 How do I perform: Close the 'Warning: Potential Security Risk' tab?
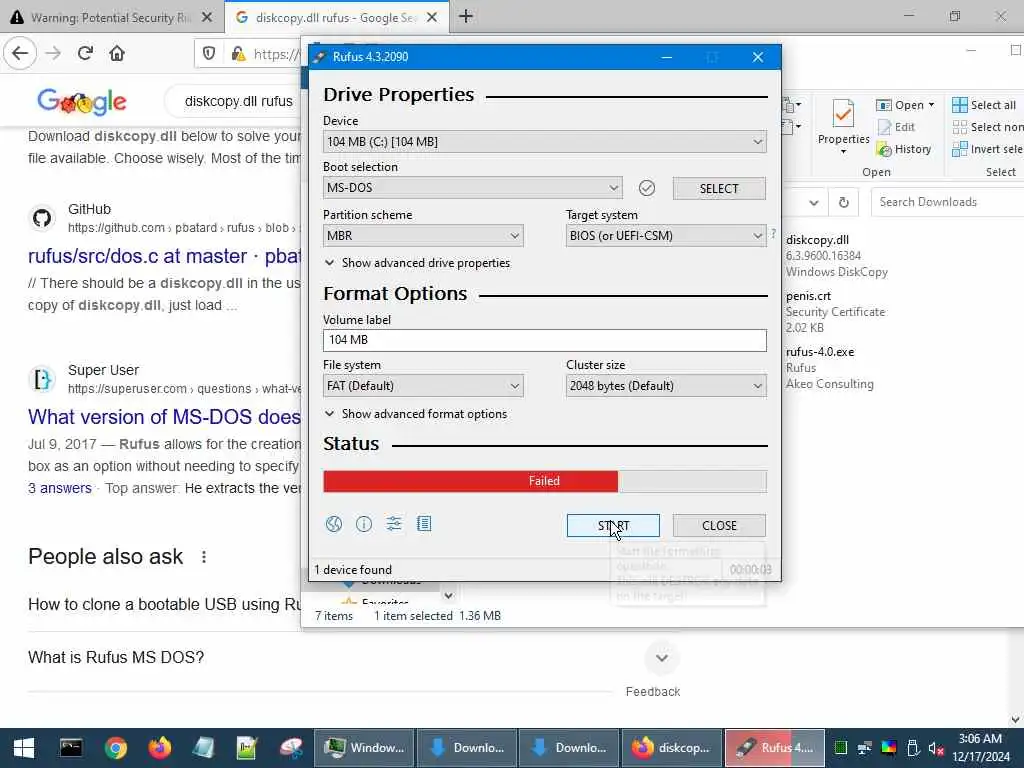tap(207, 18)
